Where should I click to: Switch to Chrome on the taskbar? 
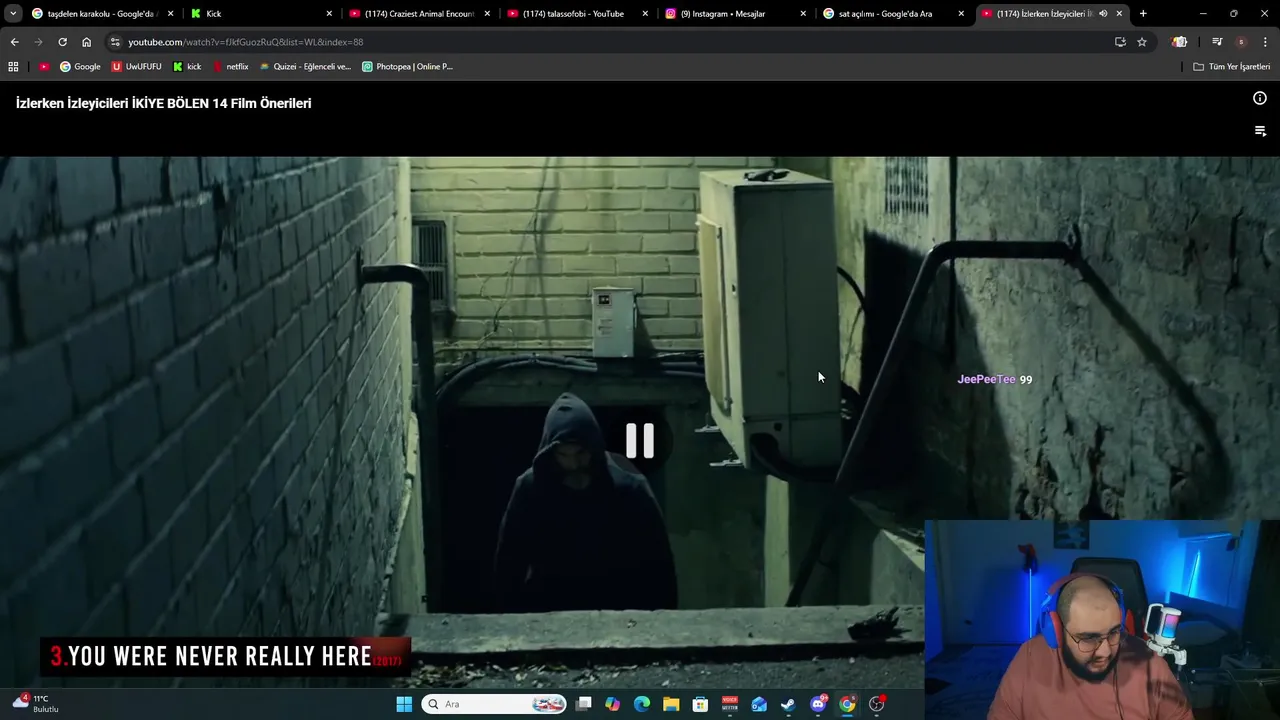[847, 704]
